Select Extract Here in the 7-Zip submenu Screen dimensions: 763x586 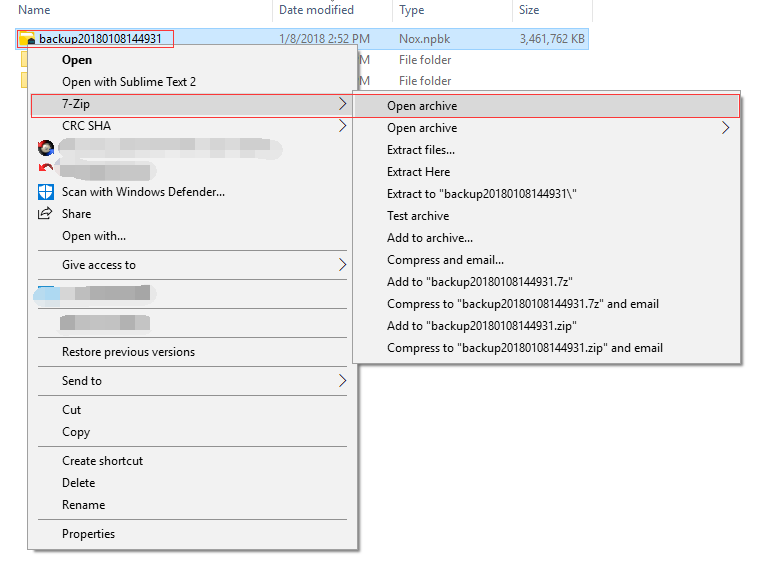pyautogui.click(x=418, y=172)
